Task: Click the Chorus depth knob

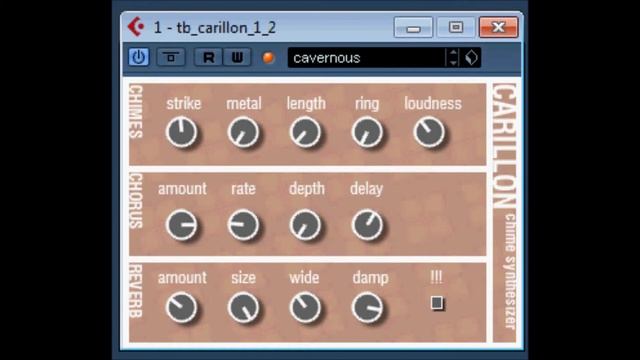Action: click(x=305, y=224)
